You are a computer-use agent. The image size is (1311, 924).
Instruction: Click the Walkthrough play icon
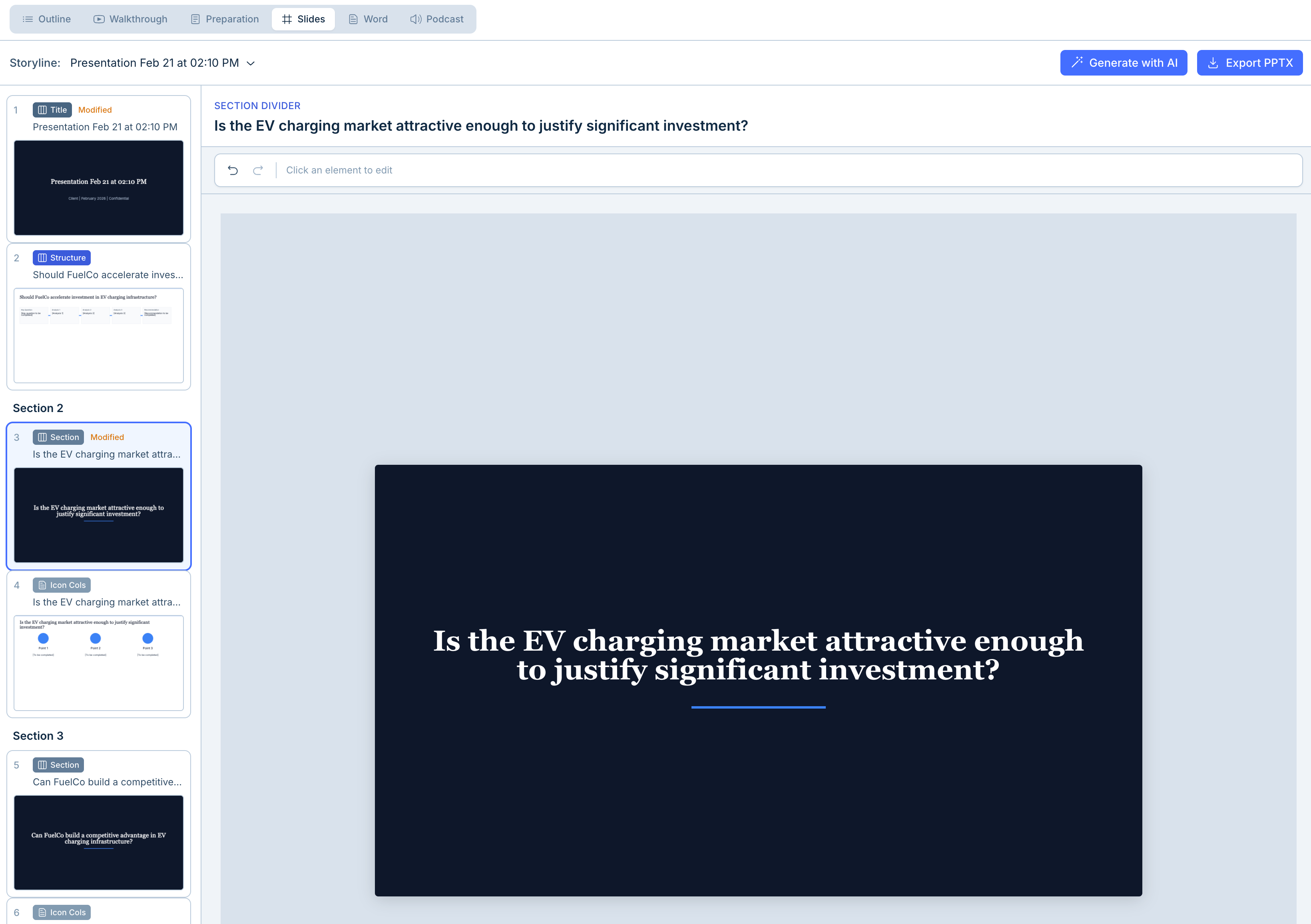99,19
